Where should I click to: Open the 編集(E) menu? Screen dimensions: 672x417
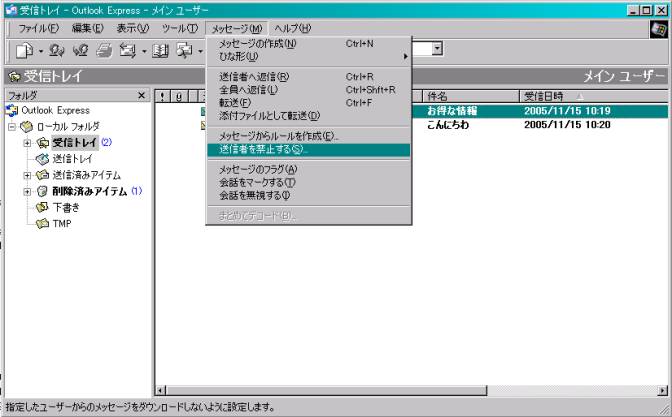(x=87, y=29)
